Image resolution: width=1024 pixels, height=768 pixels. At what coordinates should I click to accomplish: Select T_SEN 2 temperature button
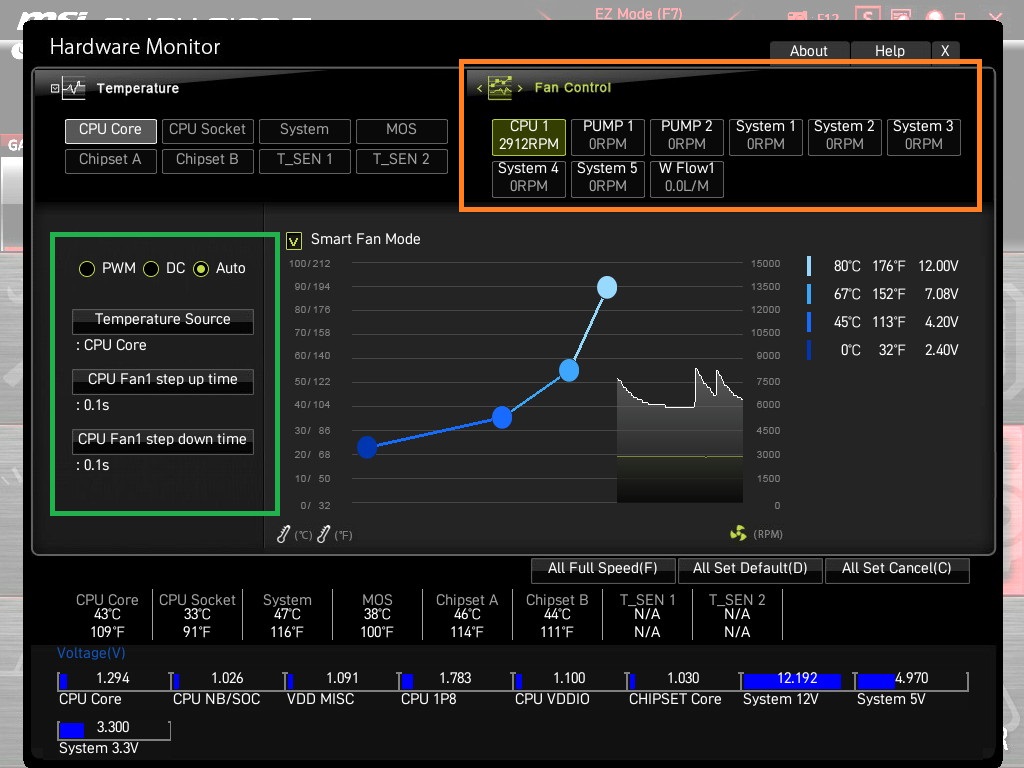402,160
